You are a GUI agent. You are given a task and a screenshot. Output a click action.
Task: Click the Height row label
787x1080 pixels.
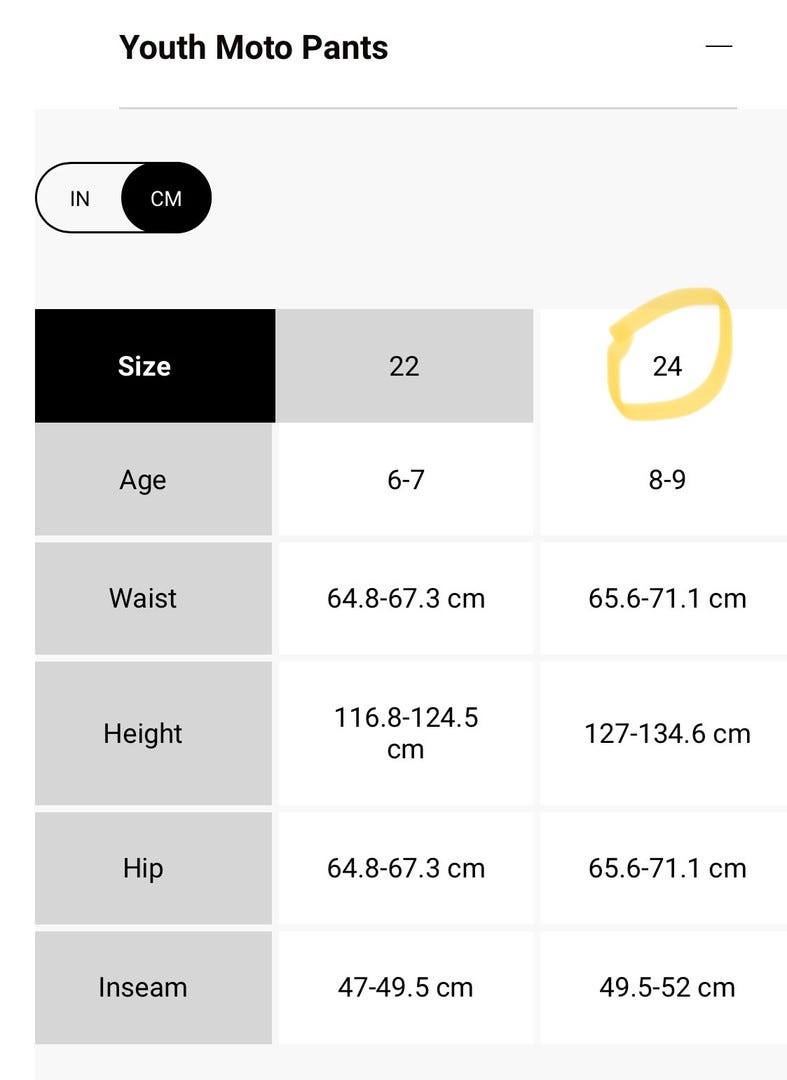(143, 733)
